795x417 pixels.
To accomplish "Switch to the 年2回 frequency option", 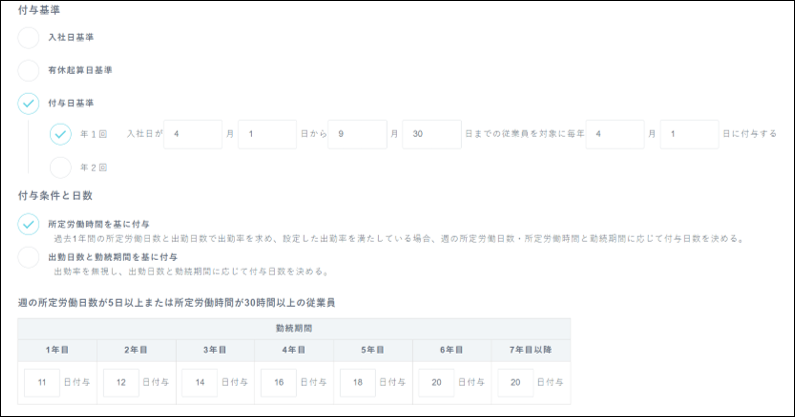I will 61,167.
